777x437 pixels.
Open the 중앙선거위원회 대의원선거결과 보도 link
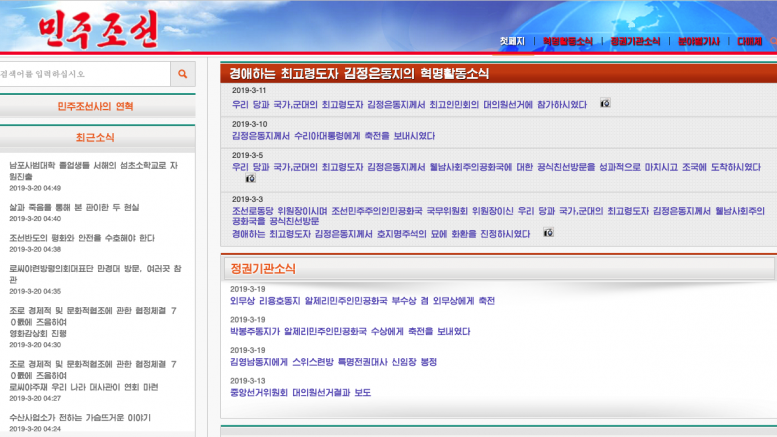(x=301, y=392)
